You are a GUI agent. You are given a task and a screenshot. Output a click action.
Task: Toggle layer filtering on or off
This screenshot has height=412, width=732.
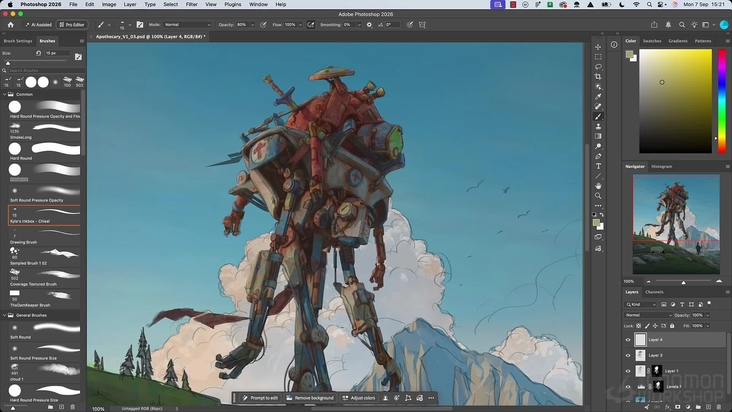(710, 304)
